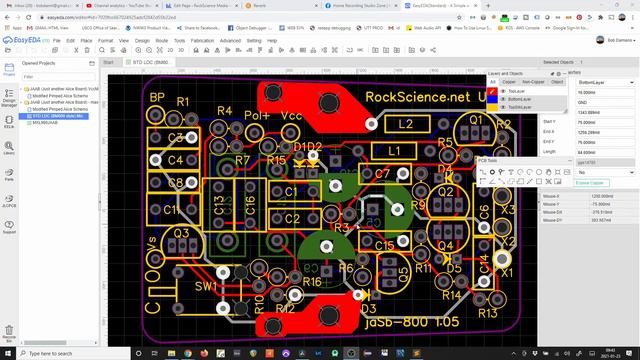Pin the Layers and Objects panel
This screenshot has height=360, width=640.
coord(552,74)
